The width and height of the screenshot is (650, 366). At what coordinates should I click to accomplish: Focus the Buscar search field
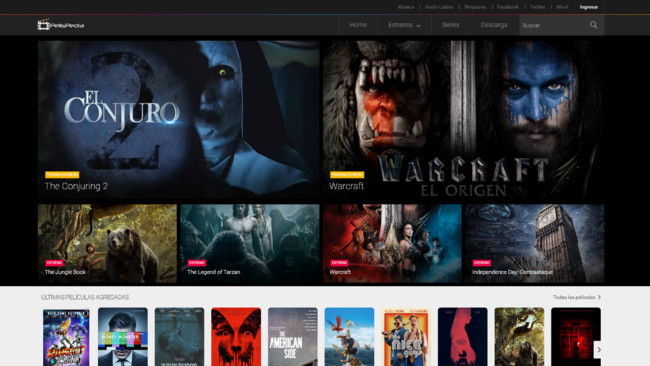(x=553, y=25)
